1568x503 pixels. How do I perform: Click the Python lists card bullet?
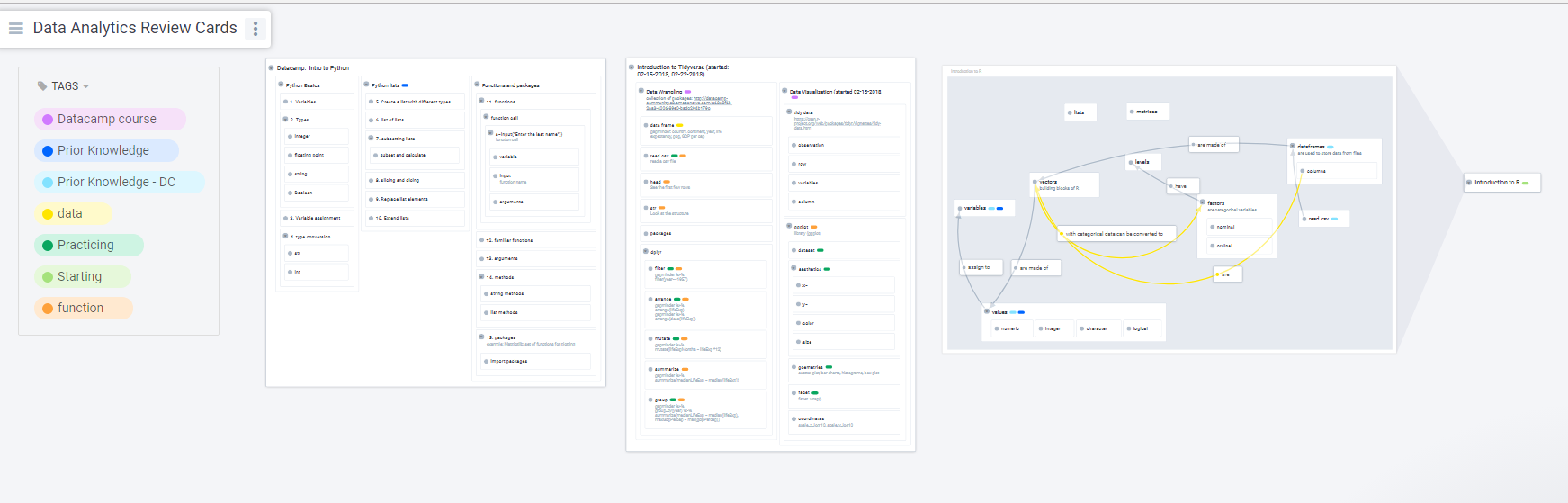367,85
